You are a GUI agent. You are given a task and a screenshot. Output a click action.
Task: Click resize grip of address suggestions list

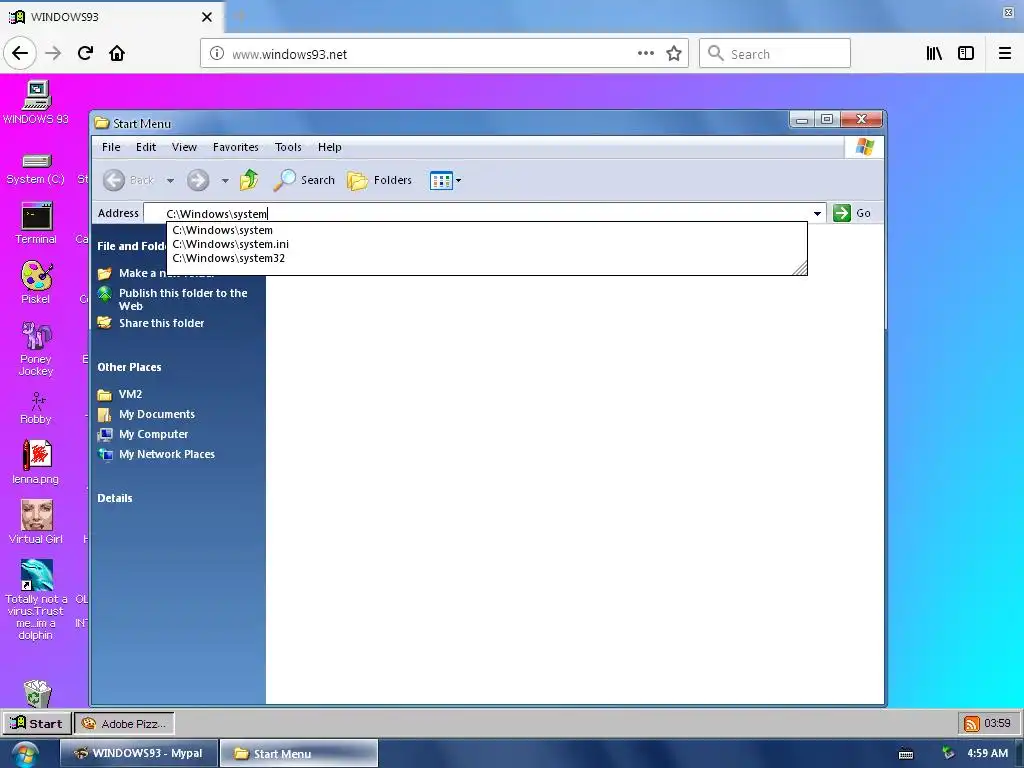800,268
